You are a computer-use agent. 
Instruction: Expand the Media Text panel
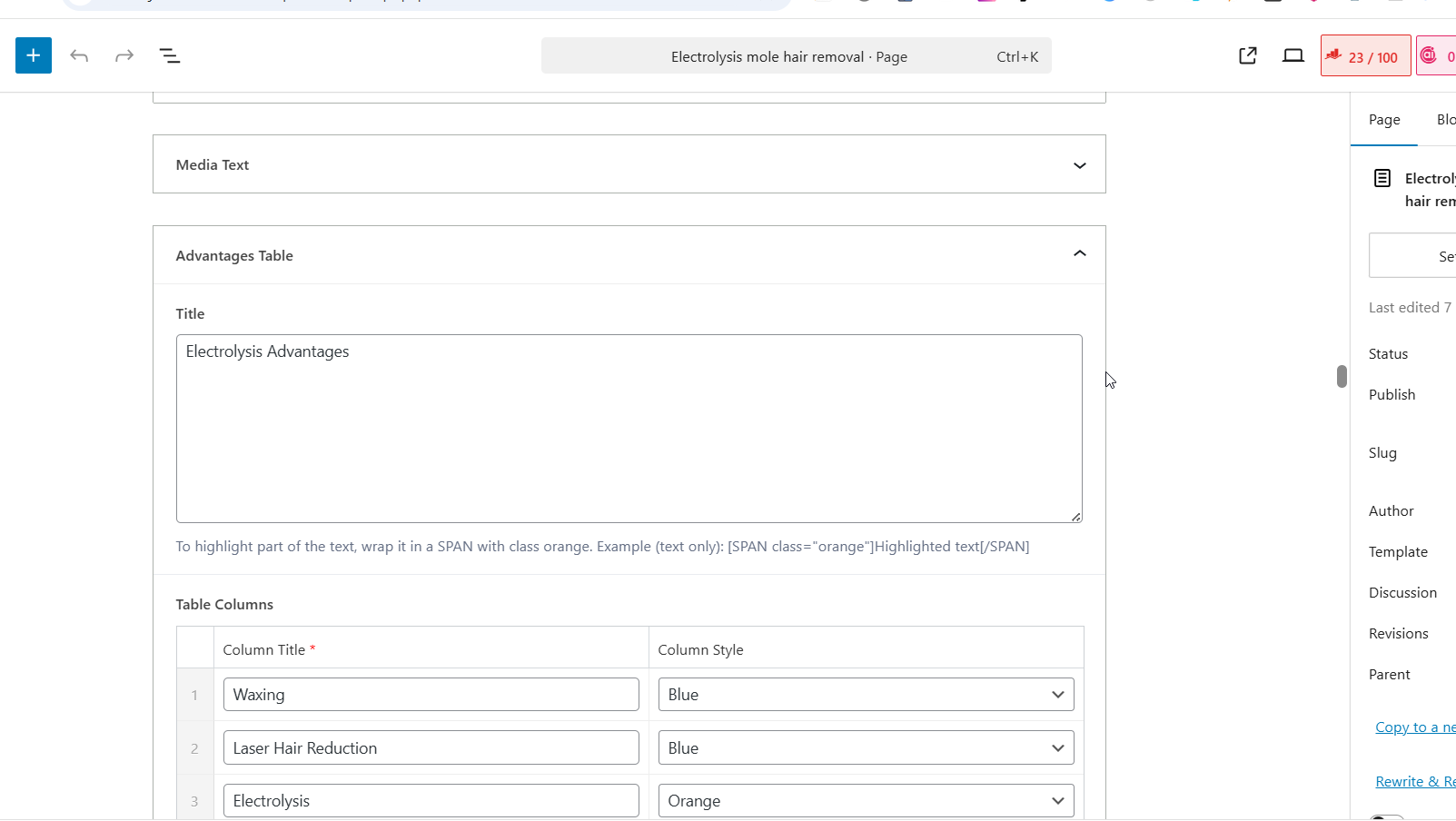(x=1079, y=165)
